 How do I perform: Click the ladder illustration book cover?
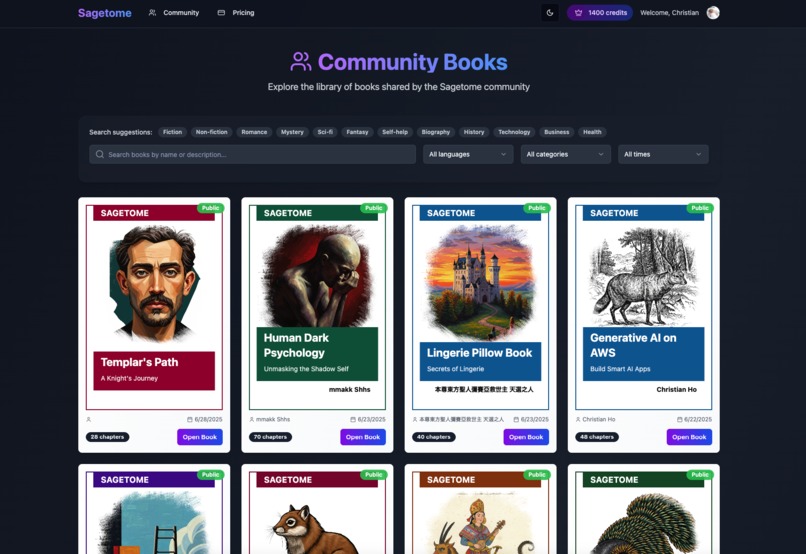[x=154, y=522]
